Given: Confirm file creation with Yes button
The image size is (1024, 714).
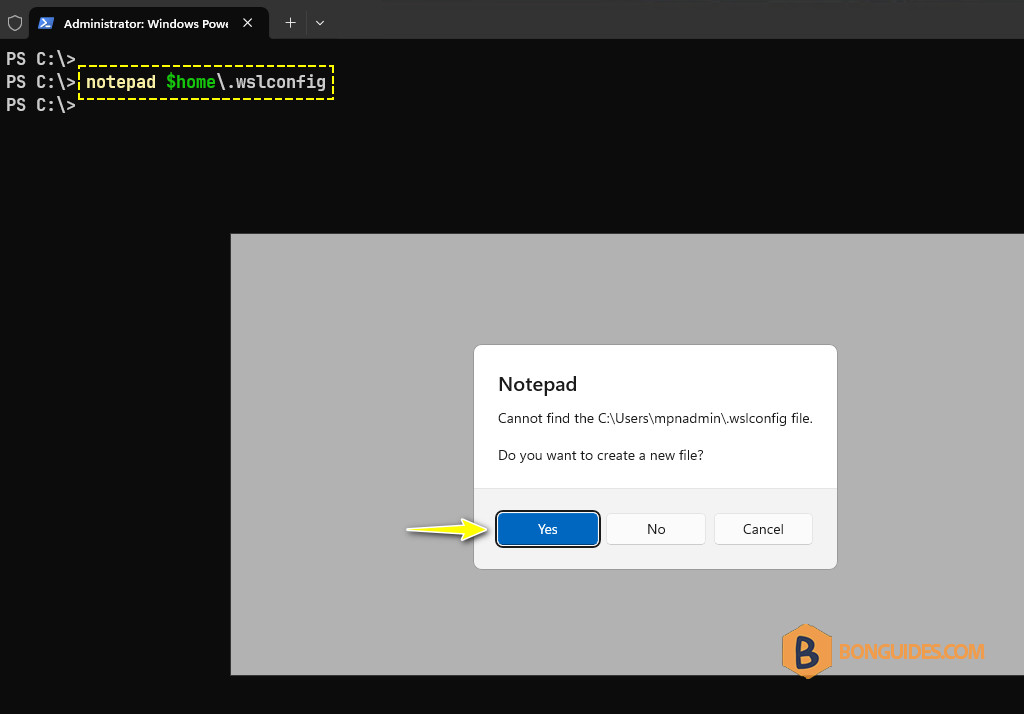Looking at the screenshot, I should (547, 528).
